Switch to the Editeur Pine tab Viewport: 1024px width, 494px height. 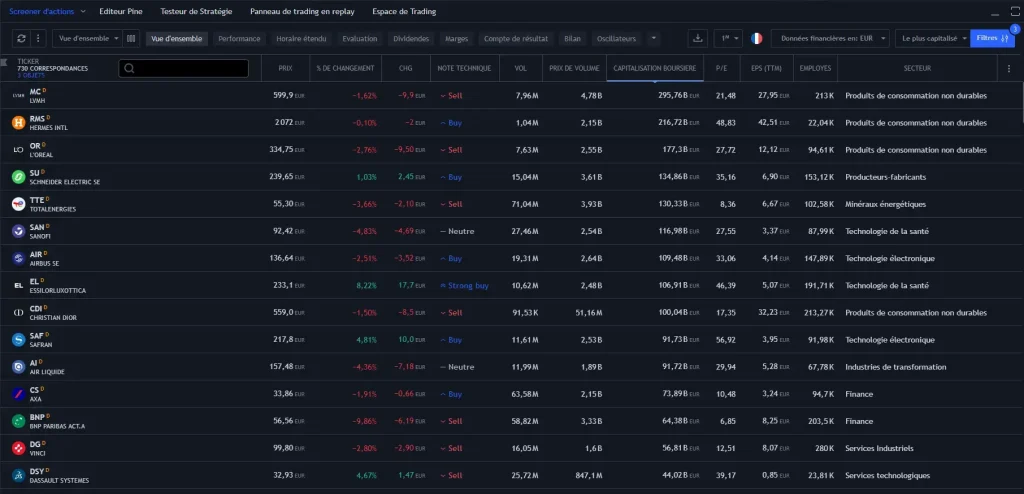[121, 11]
